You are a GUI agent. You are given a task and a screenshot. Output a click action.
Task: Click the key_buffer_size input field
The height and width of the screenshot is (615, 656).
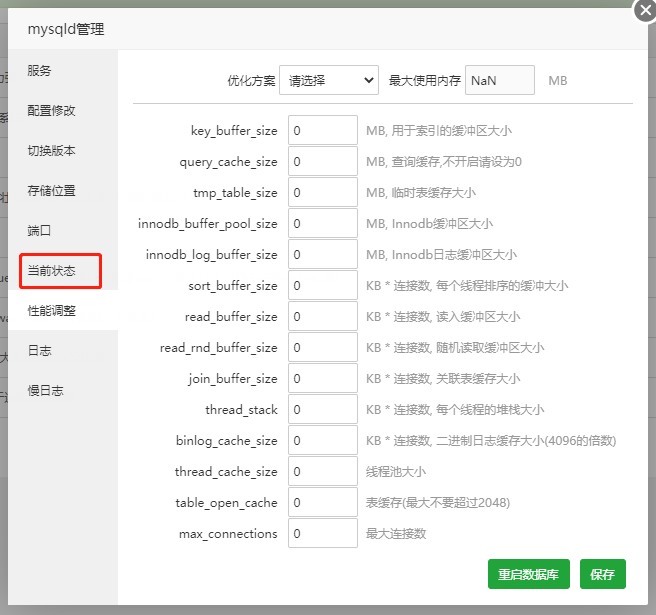pyautogui.click(x=323, y=130)
